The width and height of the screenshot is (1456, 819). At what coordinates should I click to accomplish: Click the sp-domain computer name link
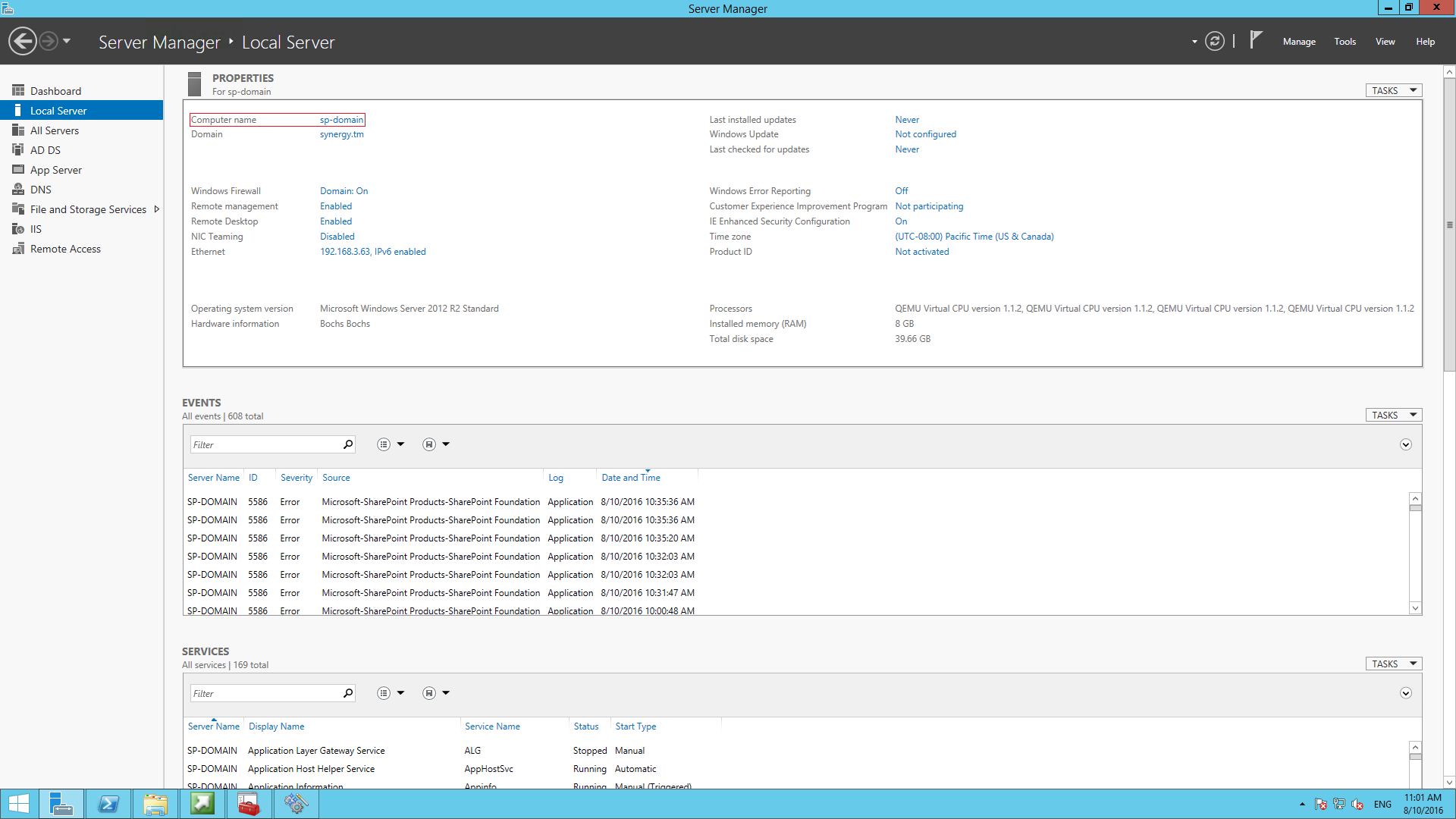[x=341, y=120]
